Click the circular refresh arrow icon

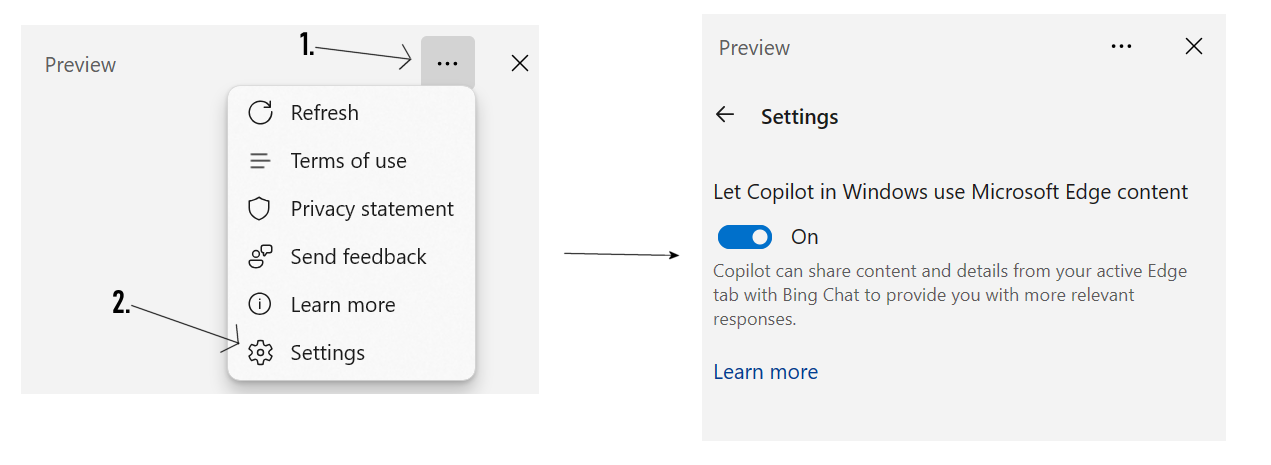(260, 113)
